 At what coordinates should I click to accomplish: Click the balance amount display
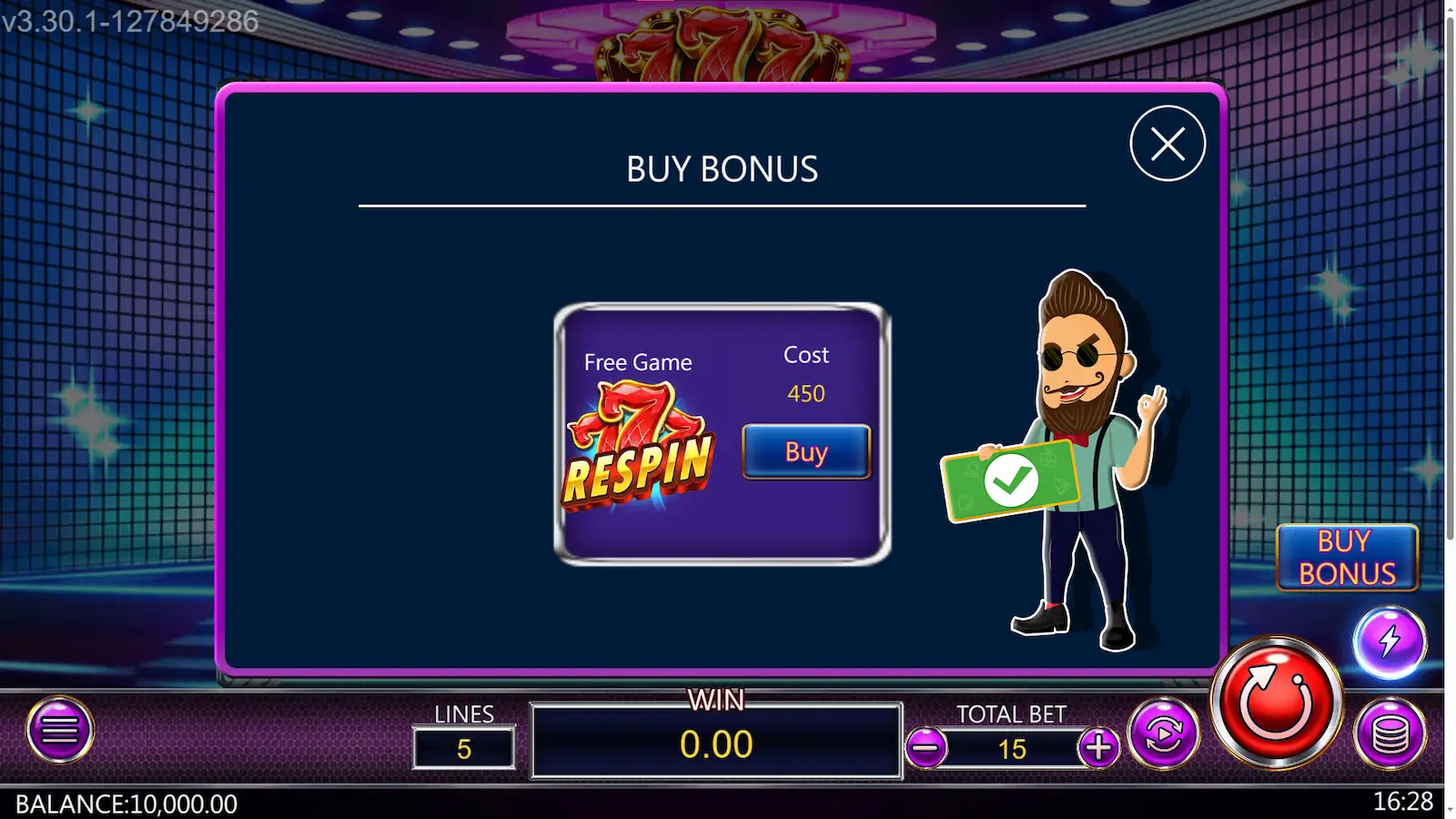pos(126,804)
